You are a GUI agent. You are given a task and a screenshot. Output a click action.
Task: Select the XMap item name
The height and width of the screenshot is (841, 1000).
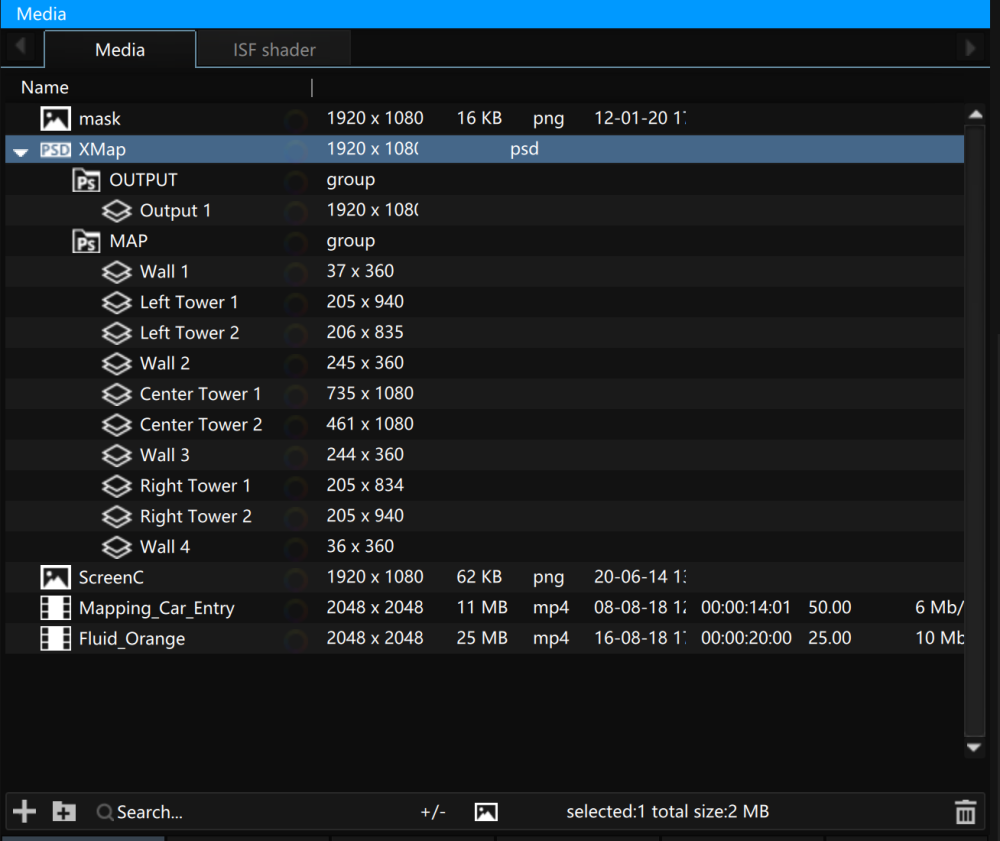tap(102, 150)
